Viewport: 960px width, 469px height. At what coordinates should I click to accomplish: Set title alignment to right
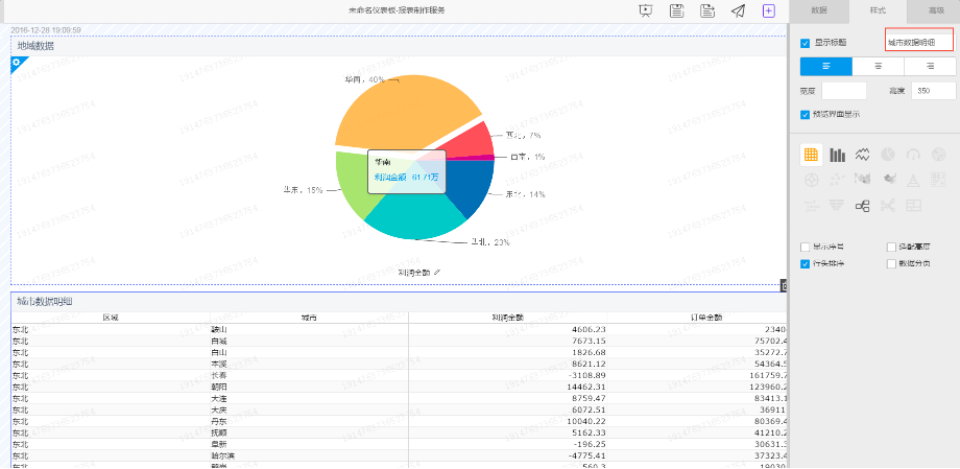coord(930,66)
